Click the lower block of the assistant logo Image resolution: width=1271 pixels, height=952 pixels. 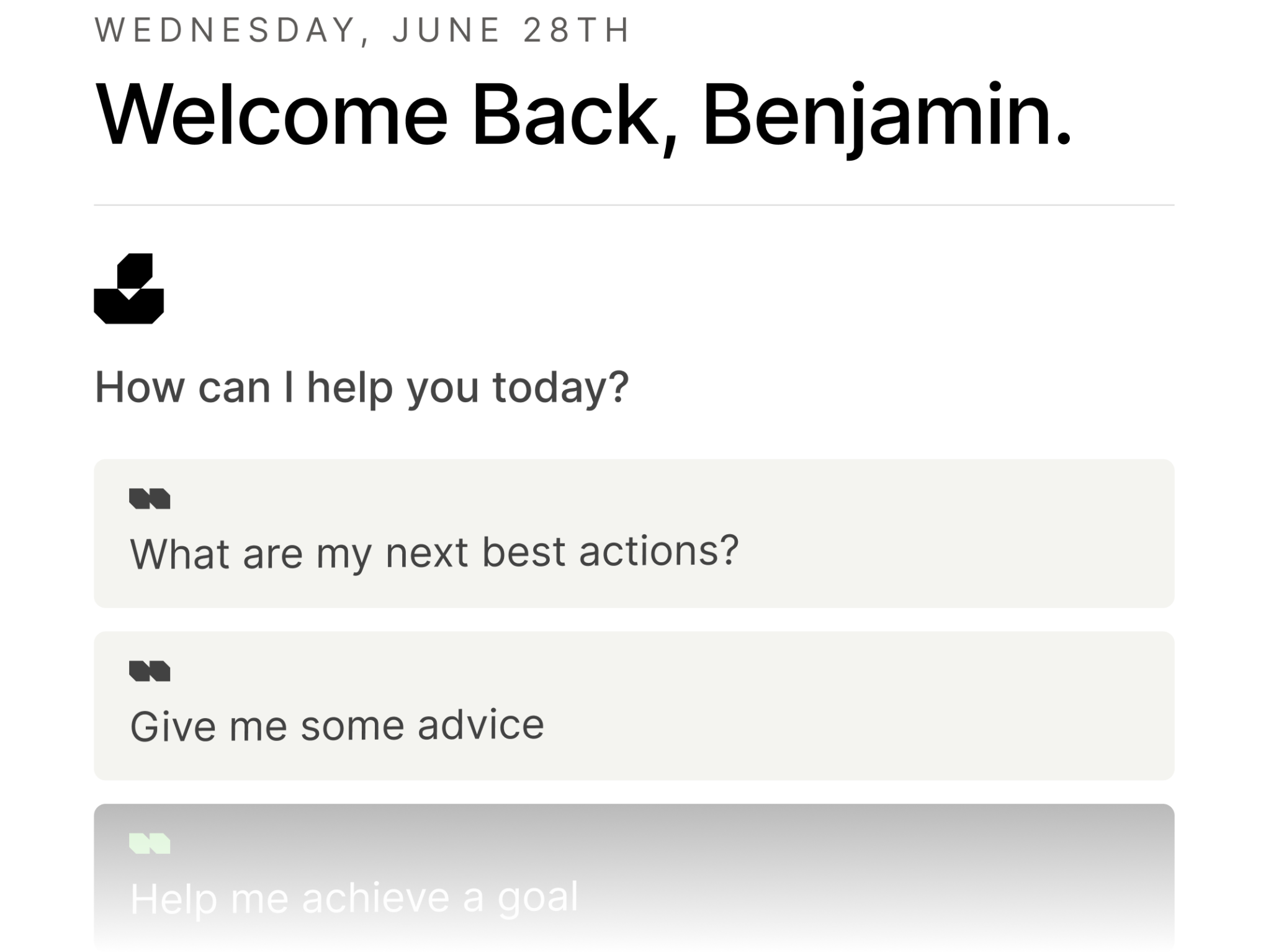128,307
